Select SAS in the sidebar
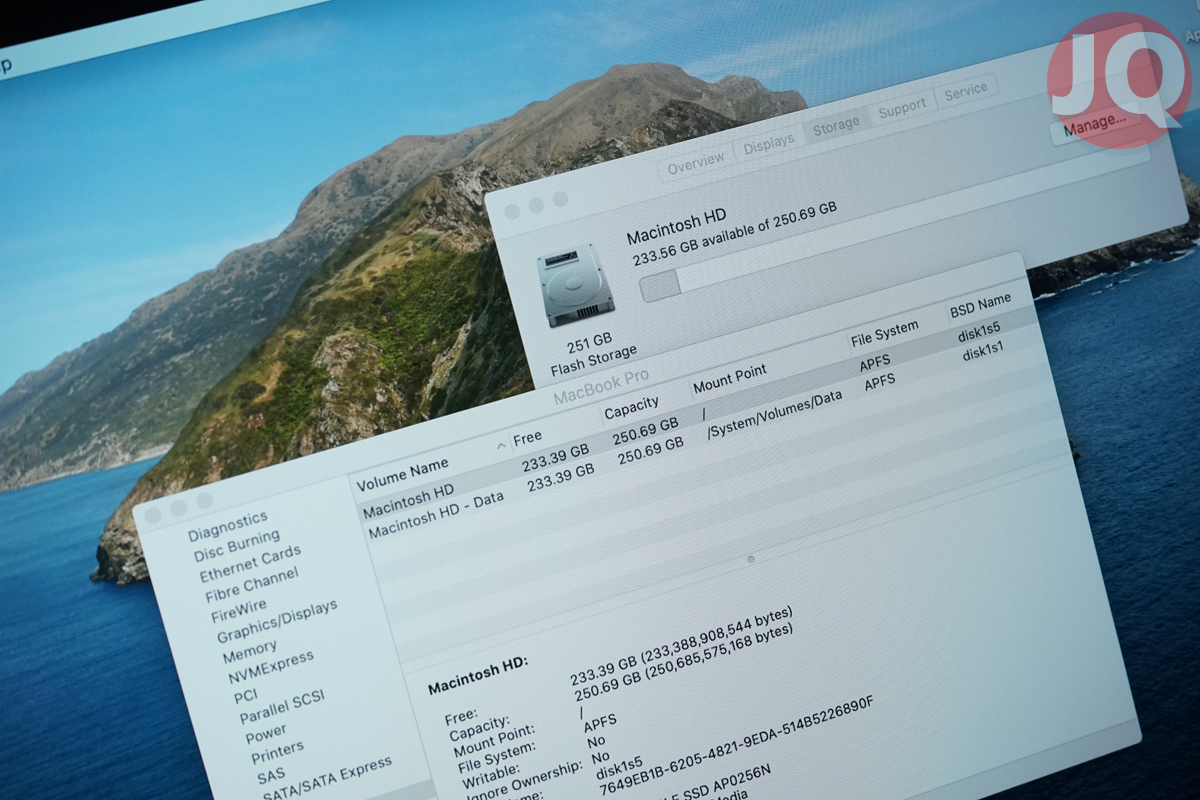This screenshot has width=1200, height=800. (x=271, y=774)
